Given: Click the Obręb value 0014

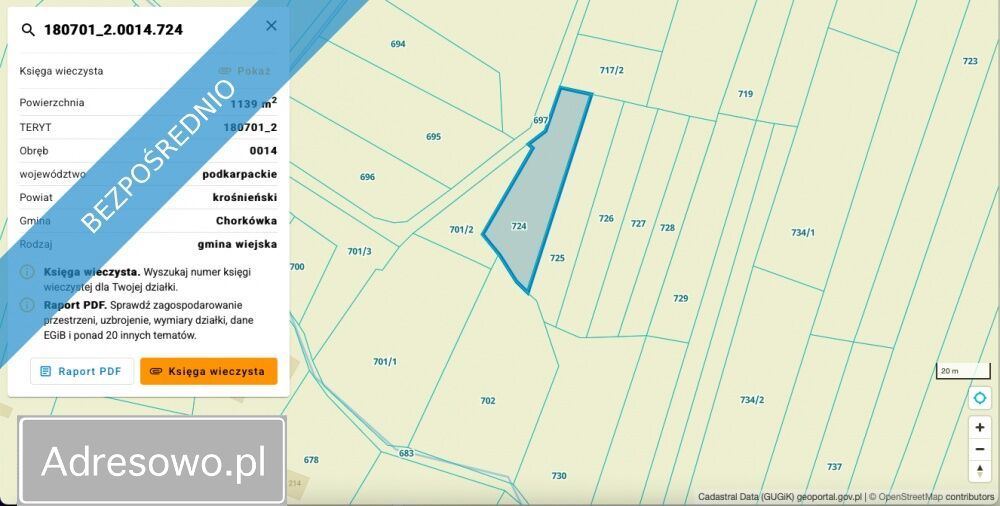Looking at the screenshot, I should 263,151.
